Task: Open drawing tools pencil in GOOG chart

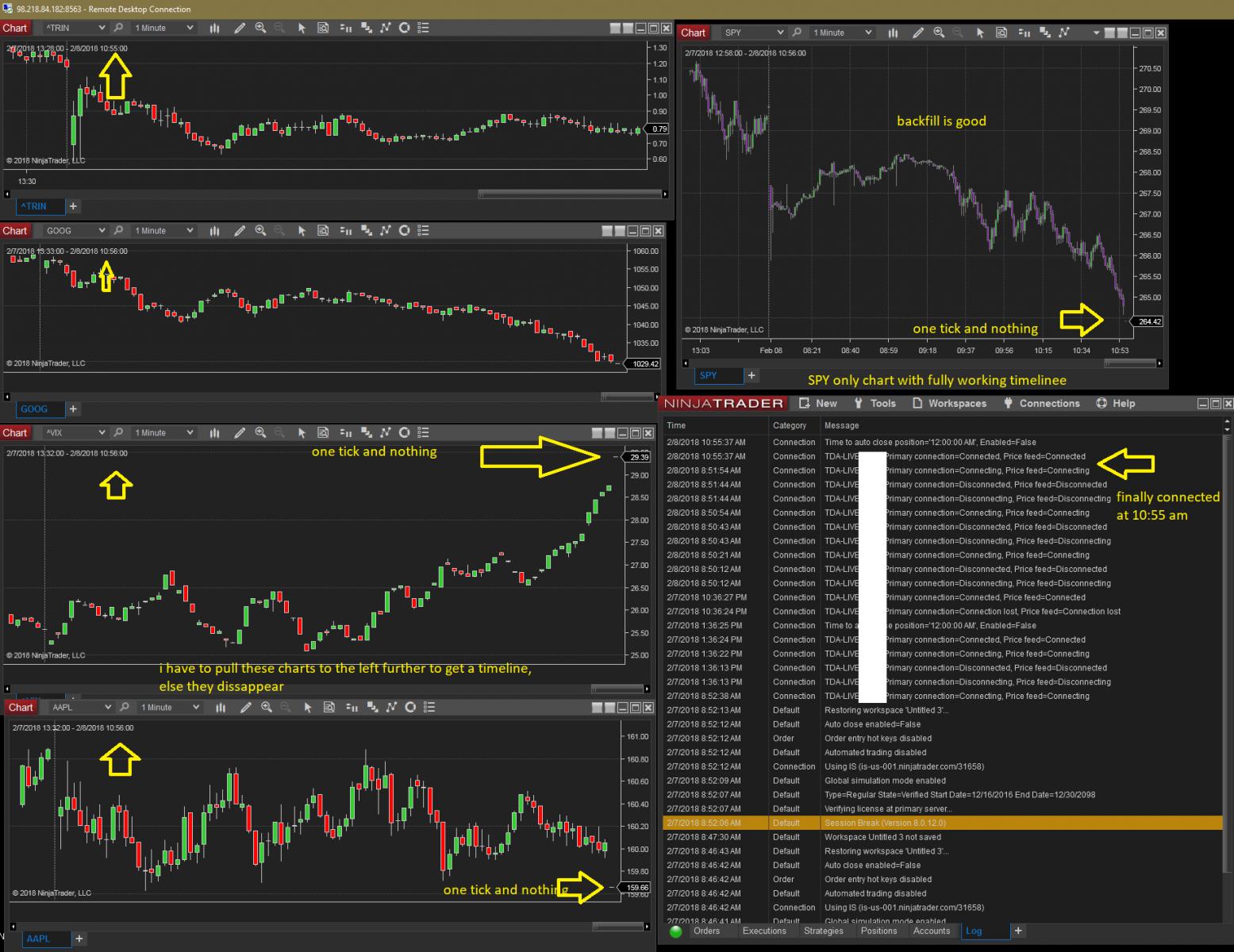Action: [240, 231]
